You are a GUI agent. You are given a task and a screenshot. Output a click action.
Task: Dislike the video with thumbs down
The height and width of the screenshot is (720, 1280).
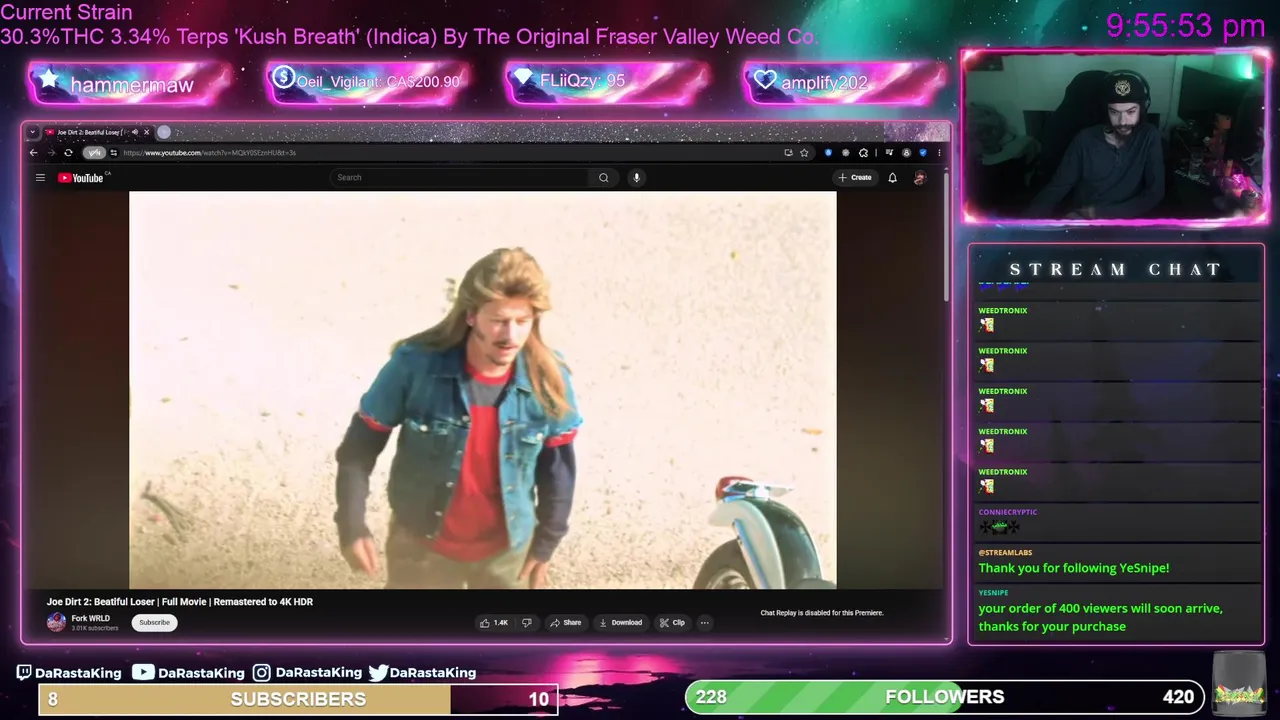527,623
